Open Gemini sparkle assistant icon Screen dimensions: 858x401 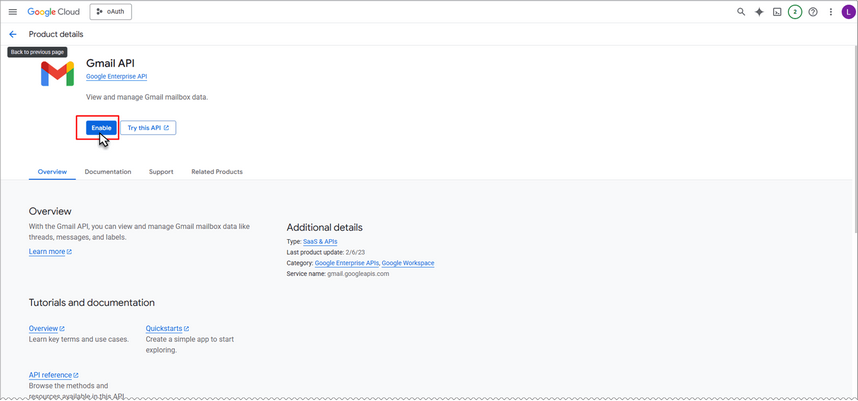click(759, 11)
